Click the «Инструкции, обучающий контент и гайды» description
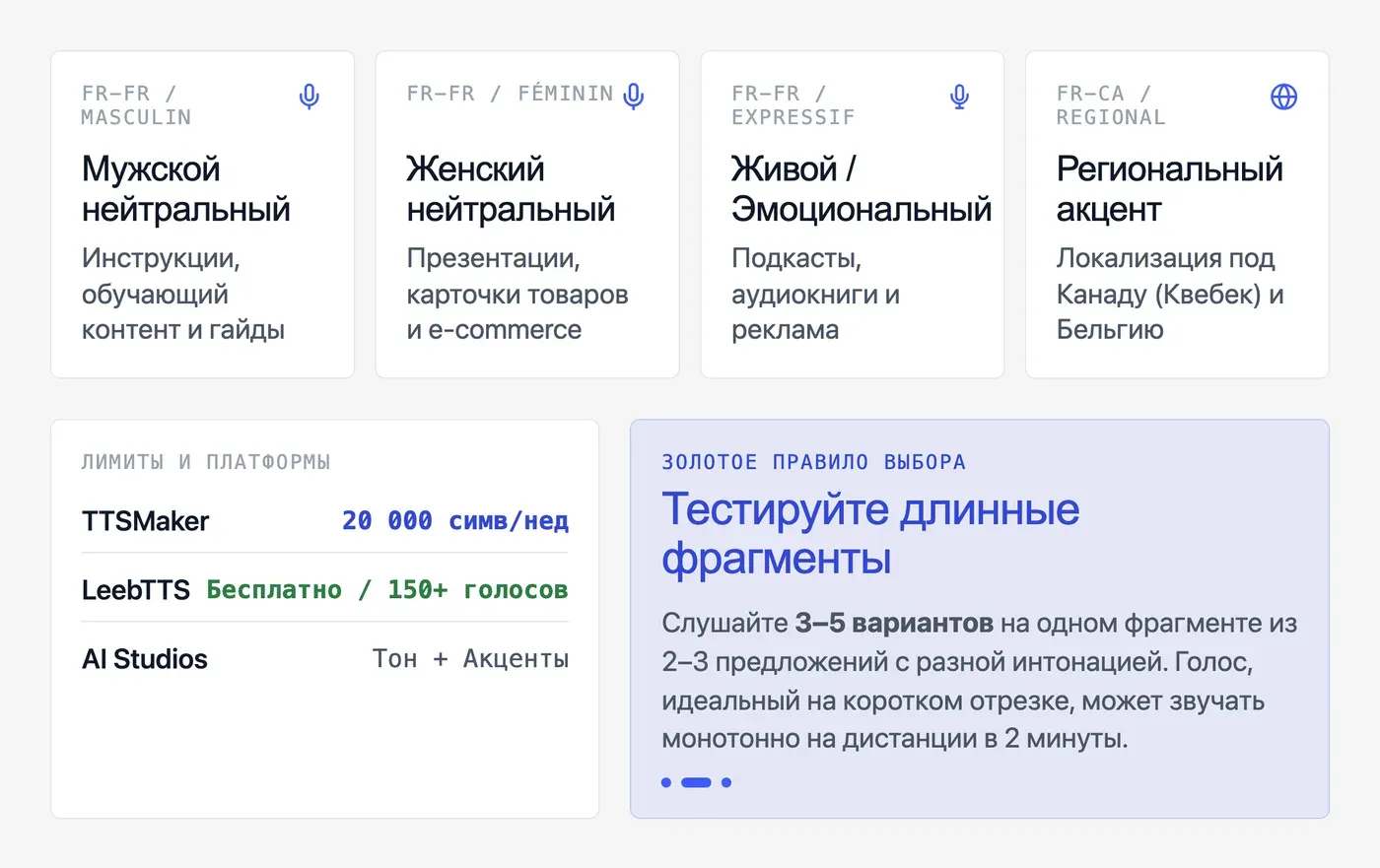 (183, 294)
